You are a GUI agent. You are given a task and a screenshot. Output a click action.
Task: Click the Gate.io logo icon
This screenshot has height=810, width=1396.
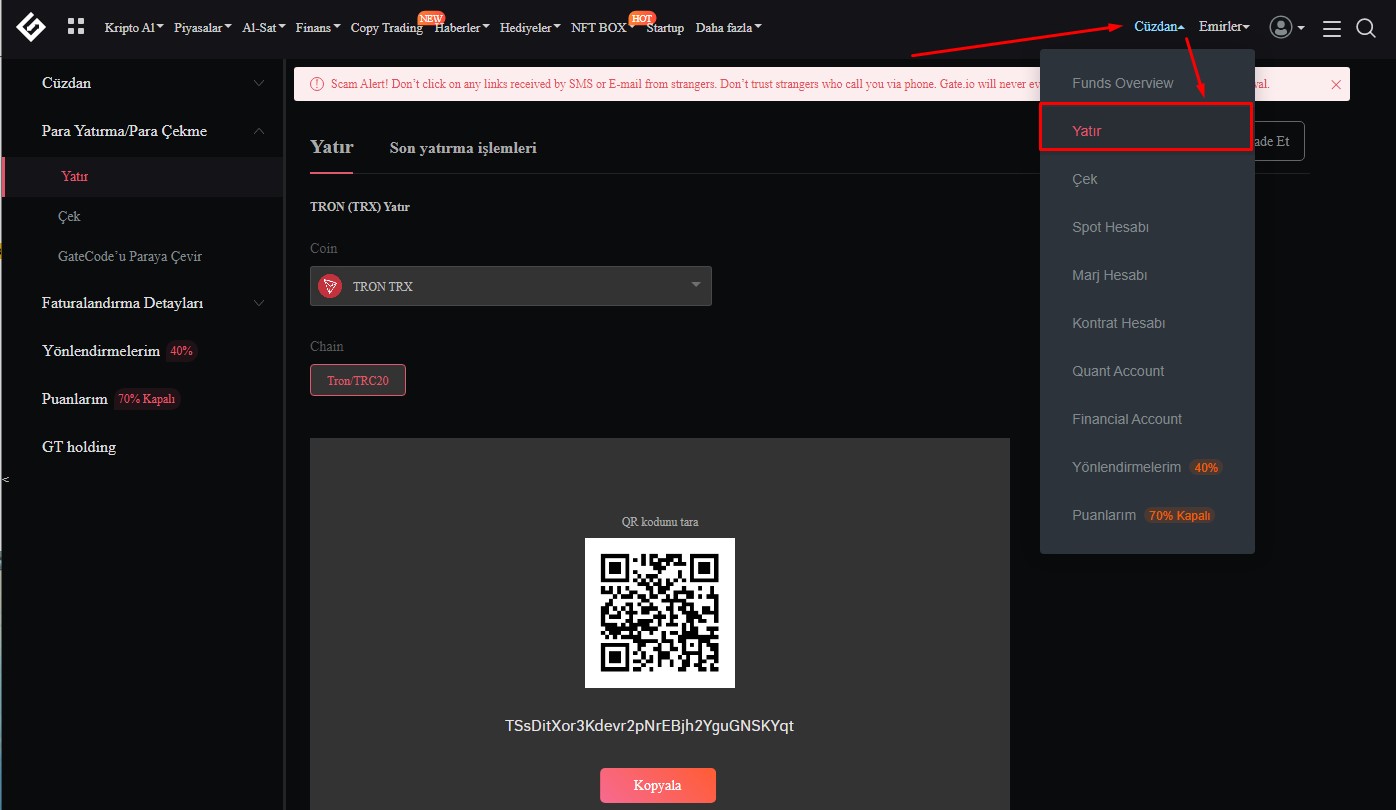[31, 27]
